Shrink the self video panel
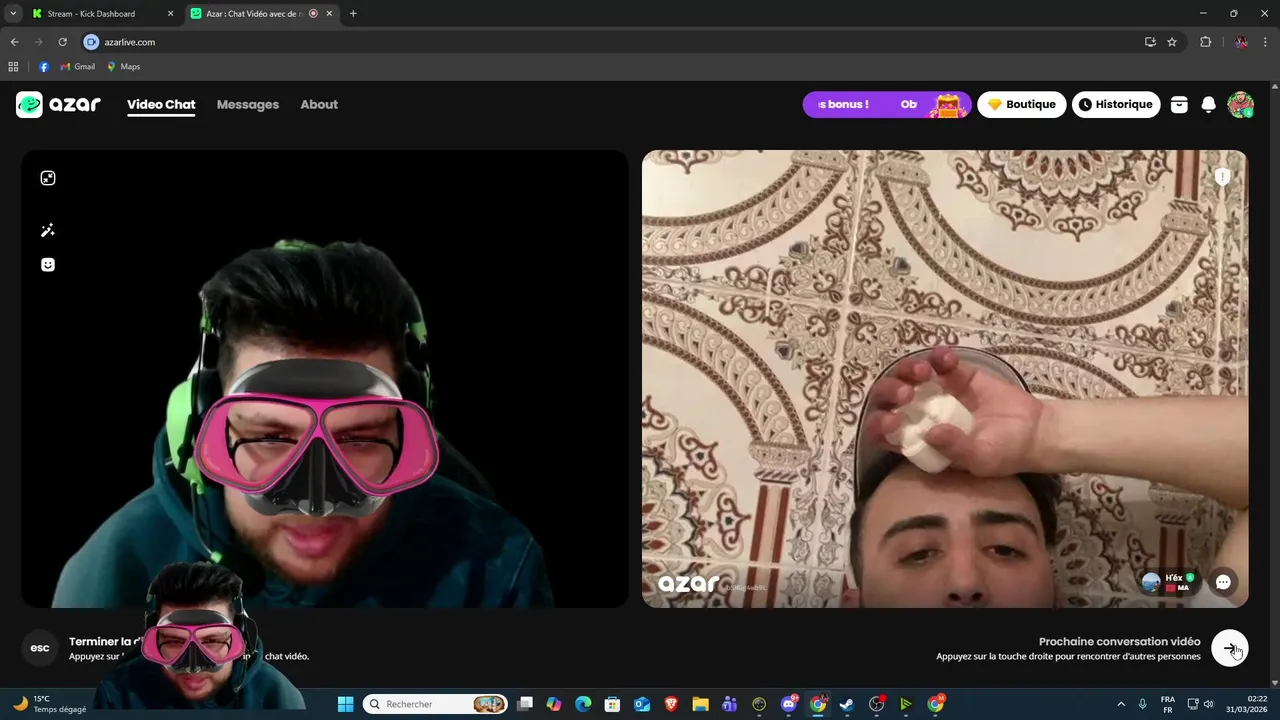Viewport: 1280px width, 720px height. [x=48, y=178]
